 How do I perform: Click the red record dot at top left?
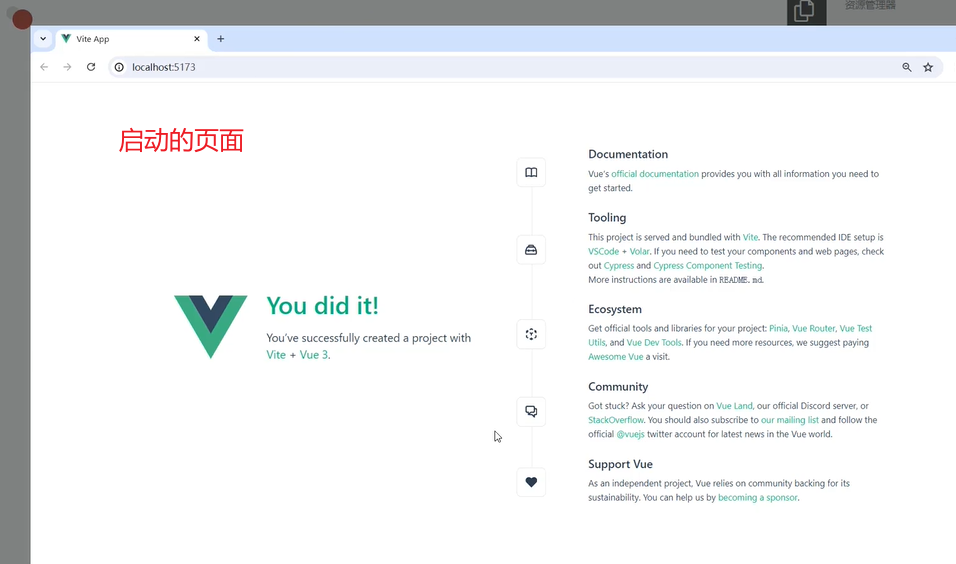point(23,20)
